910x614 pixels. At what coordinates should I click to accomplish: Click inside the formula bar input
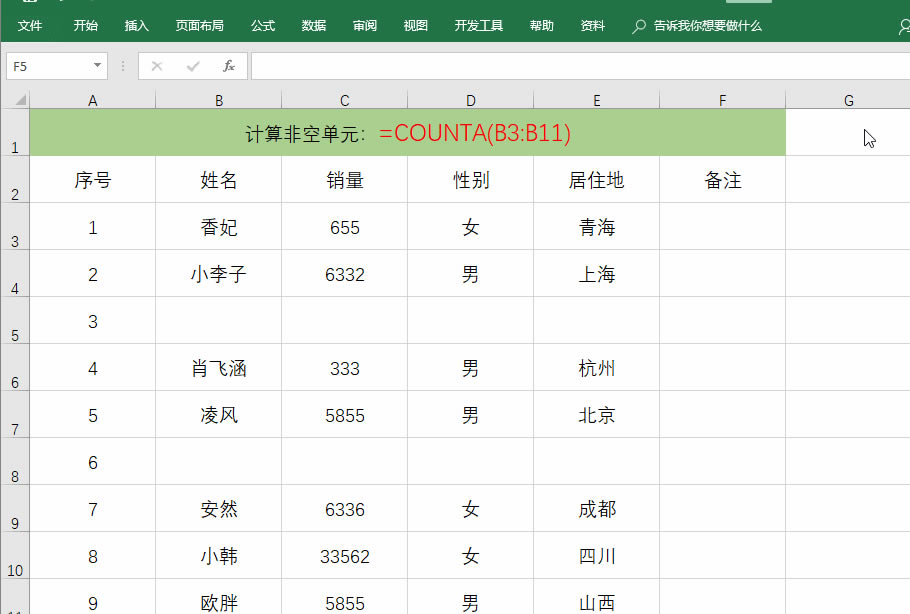pyautogui.click(x=580, y=66)
